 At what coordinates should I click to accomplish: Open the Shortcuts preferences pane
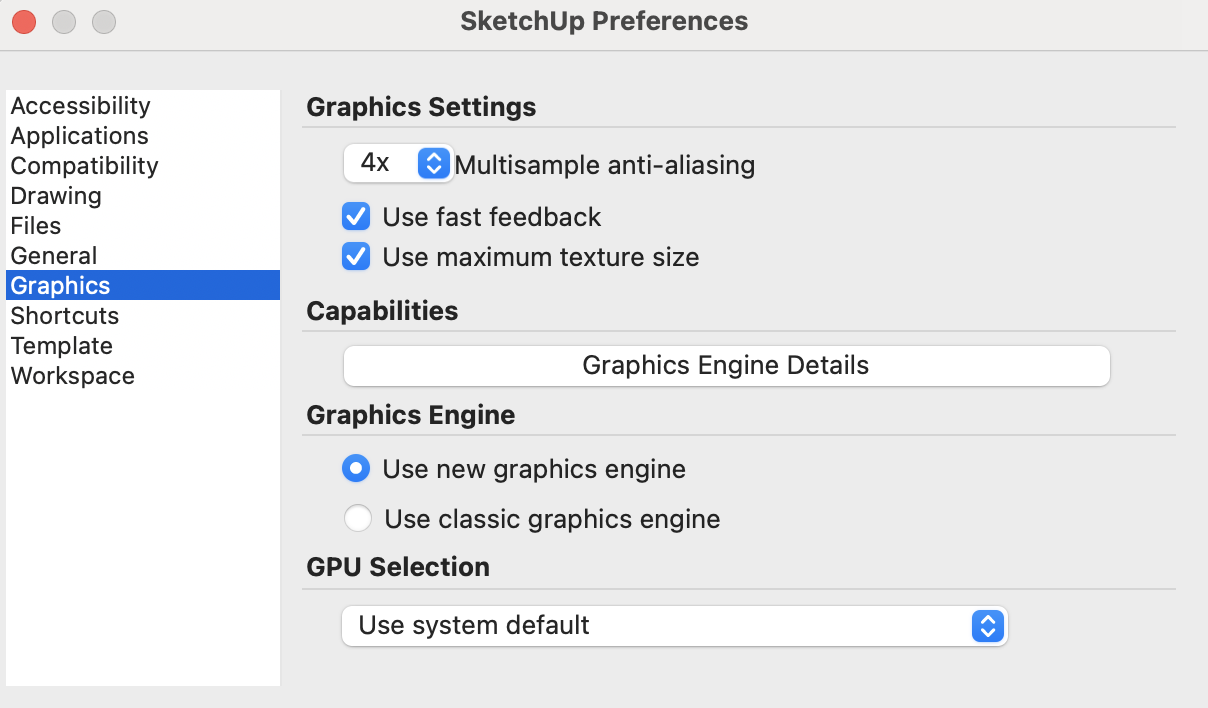[64, 315]
